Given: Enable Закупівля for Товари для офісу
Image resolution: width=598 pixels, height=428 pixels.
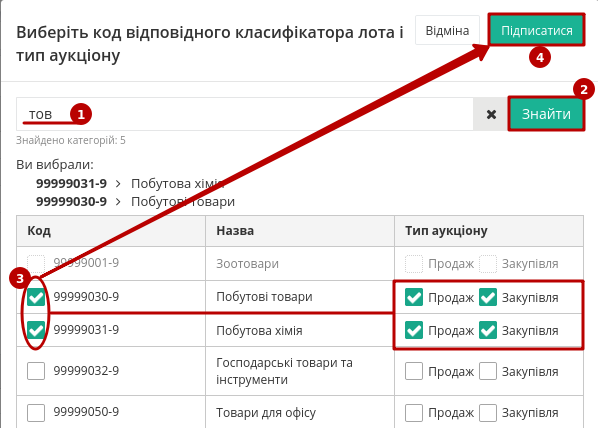Looking at the screenshot, I should [488, 412].
